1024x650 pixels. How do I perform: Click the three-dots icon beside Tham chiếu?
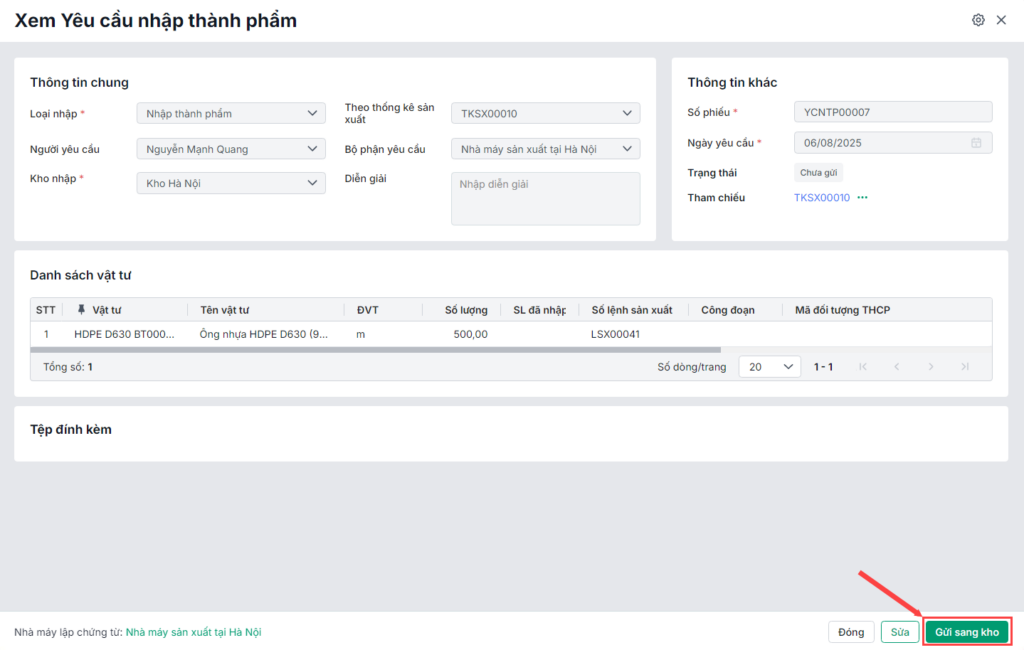tap(862, 198)
